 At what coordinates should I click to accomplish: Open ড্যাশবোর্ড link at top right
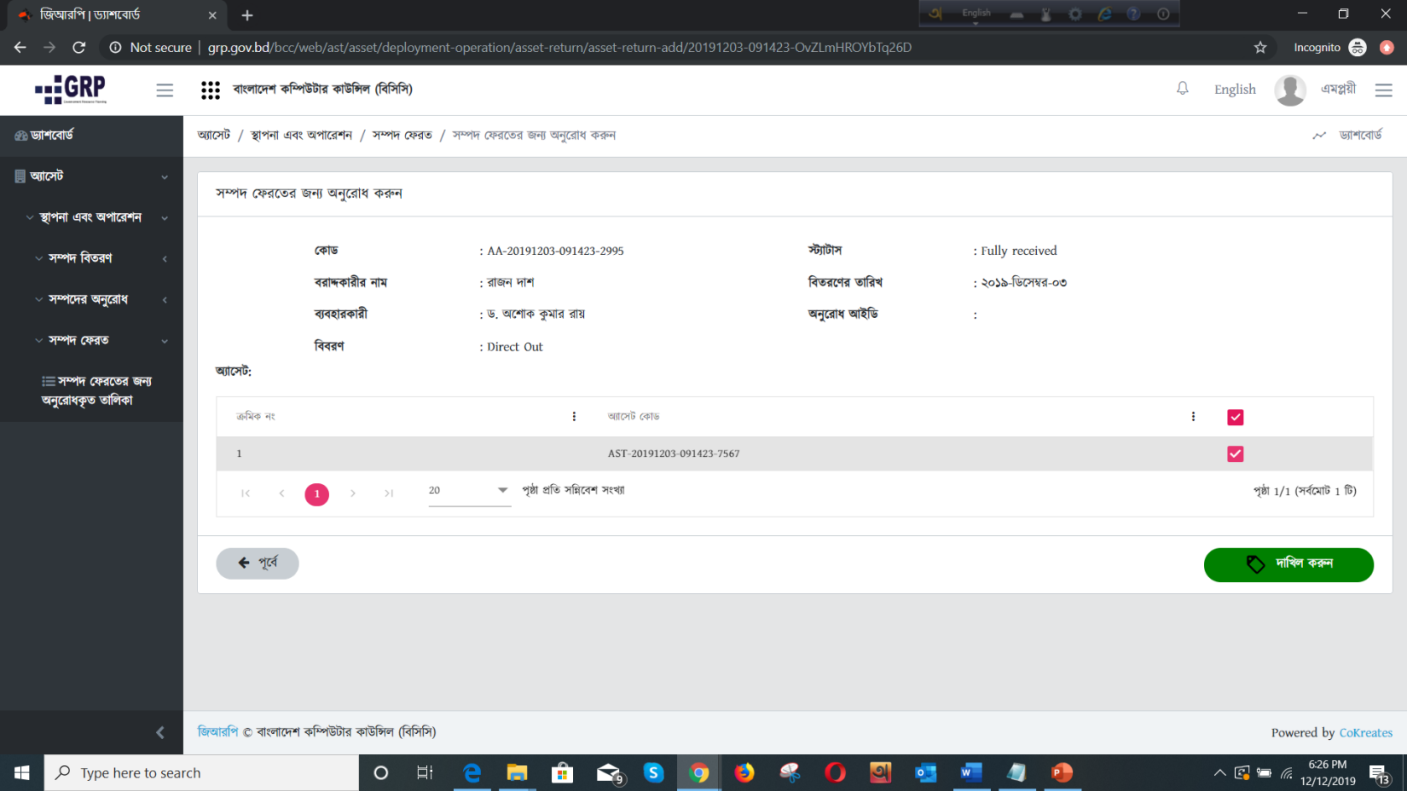click(x=1361, y=135)
